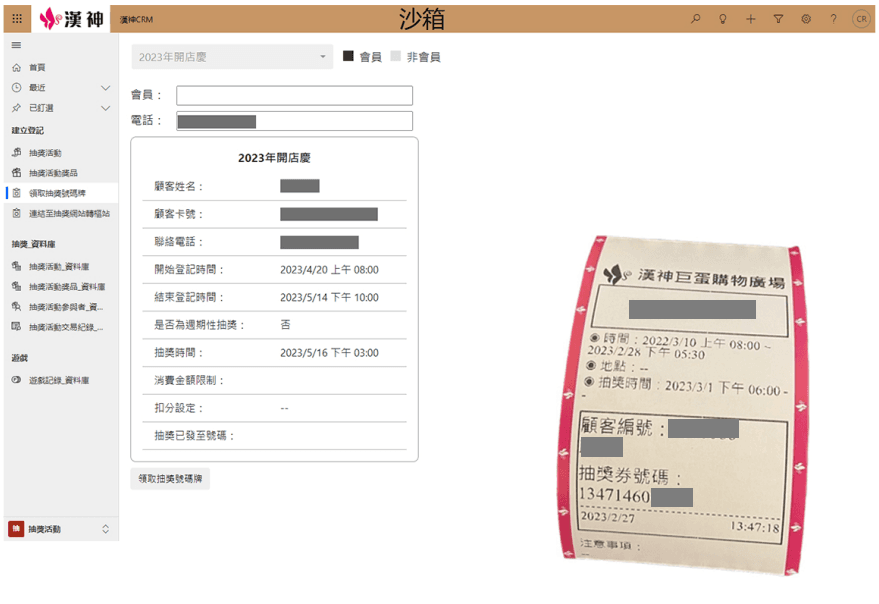Screen dimensions: 879x604
Task: Click draw time value 2023/5/16 下午 03:00
Action: click(329, 353)
